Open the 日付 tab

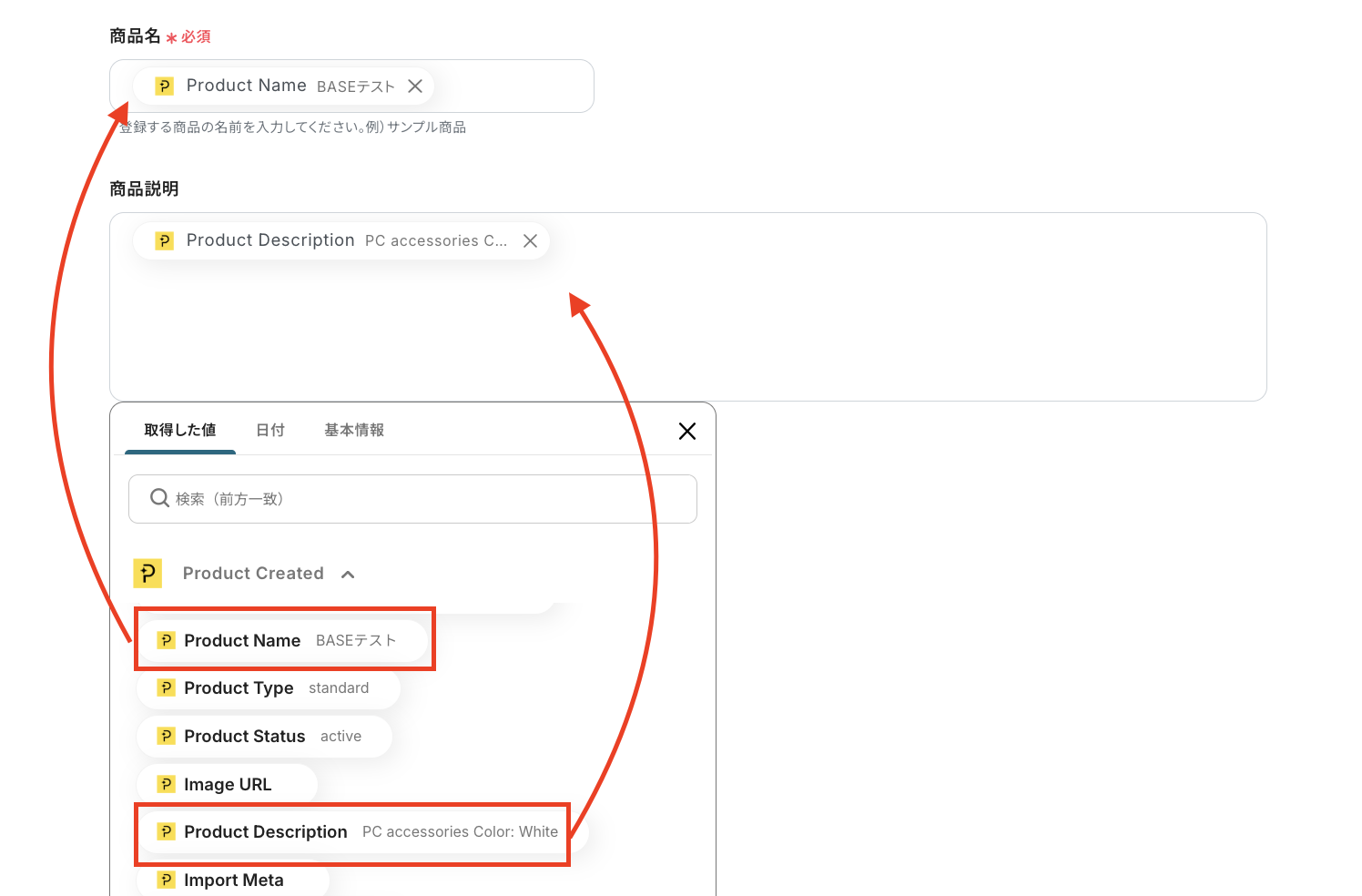click(270, 430)
